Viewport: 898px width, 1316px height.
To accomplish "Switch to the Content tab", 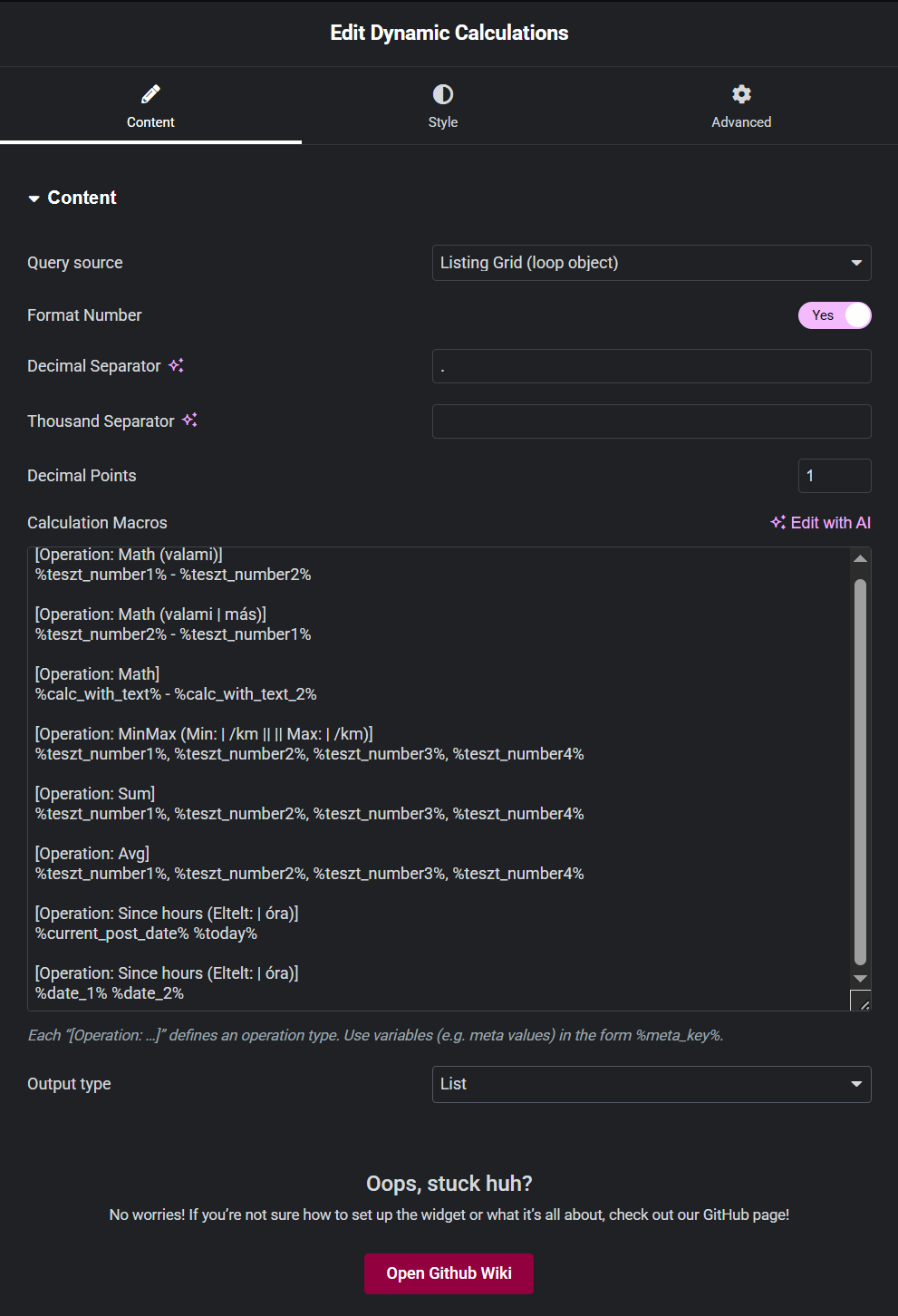I will click(150, 106).
